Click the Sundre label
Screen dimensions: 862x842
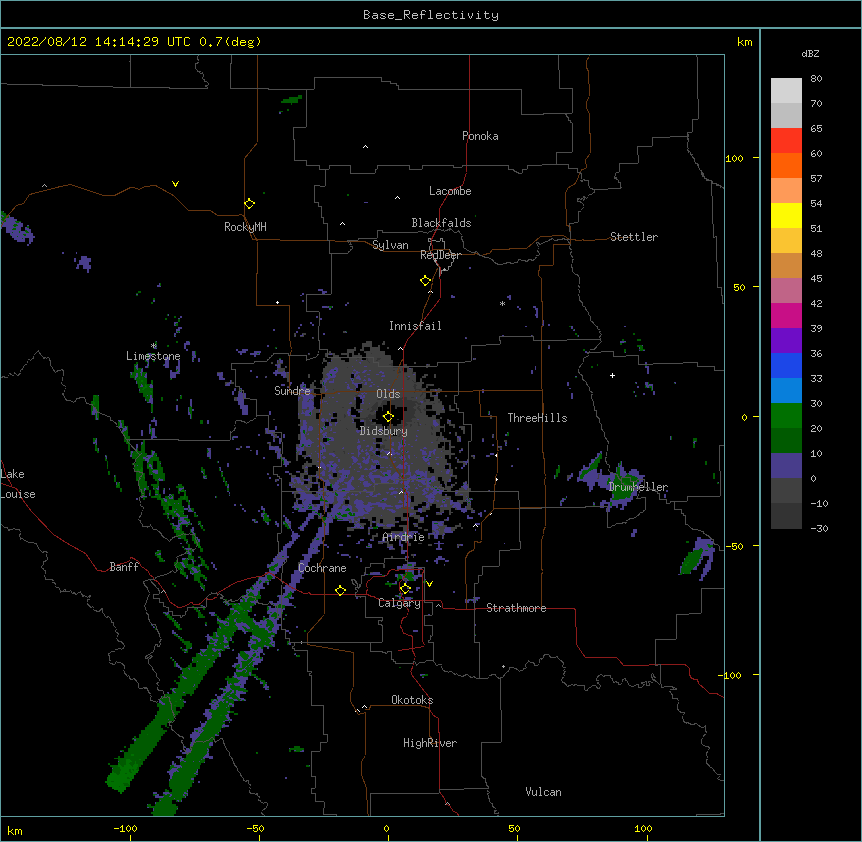tap(292, 391)
